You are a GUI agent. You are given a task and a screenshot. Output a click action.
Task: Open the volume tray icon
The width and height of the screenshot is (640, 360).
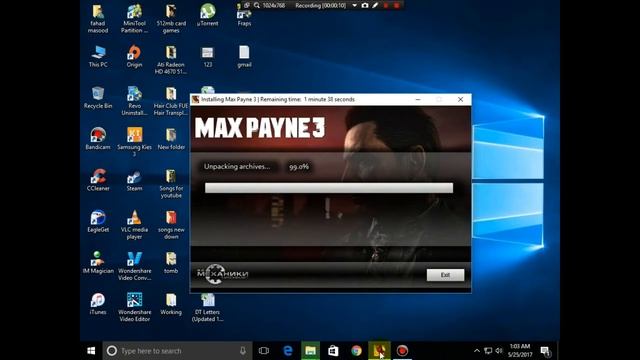(x=499, y=351)
